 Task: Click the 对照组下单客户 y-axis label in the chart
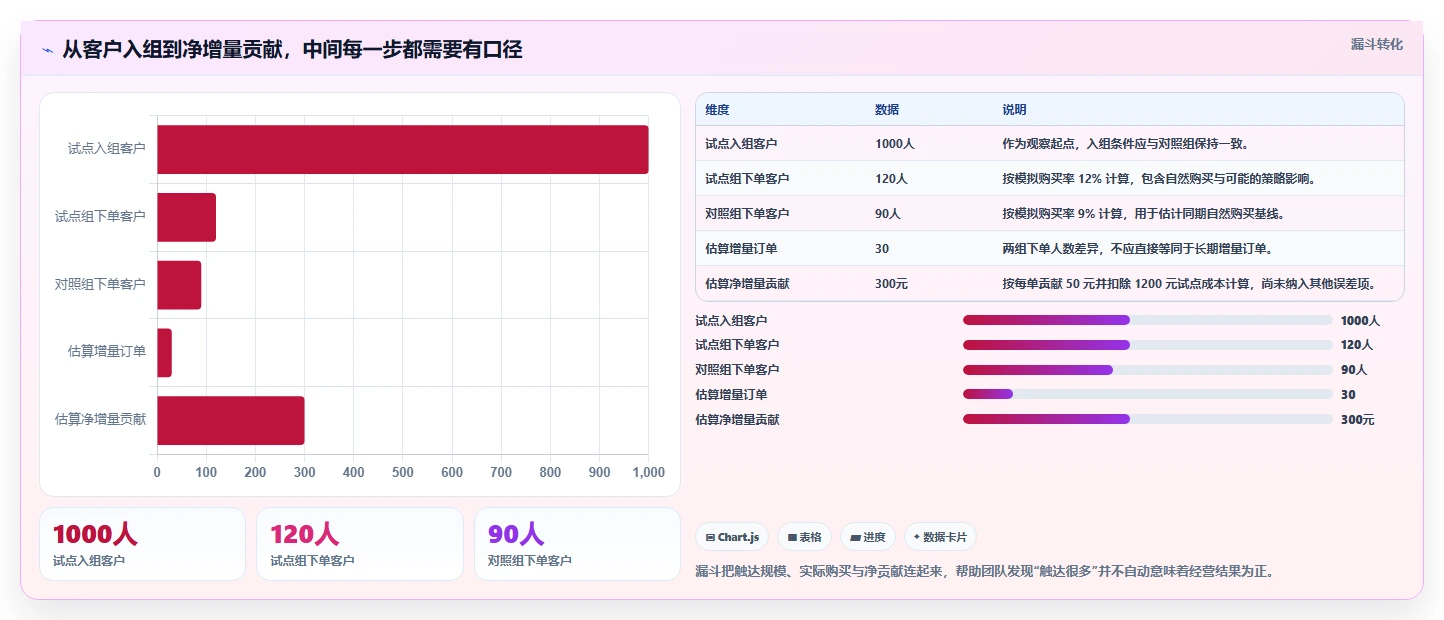(100, 285)
